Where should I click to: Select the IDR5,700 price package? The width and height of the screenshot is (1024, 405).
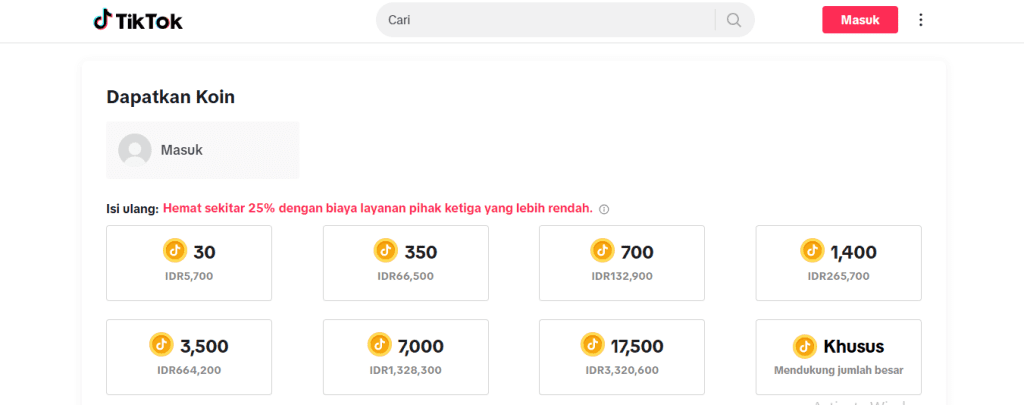[189, 262]
